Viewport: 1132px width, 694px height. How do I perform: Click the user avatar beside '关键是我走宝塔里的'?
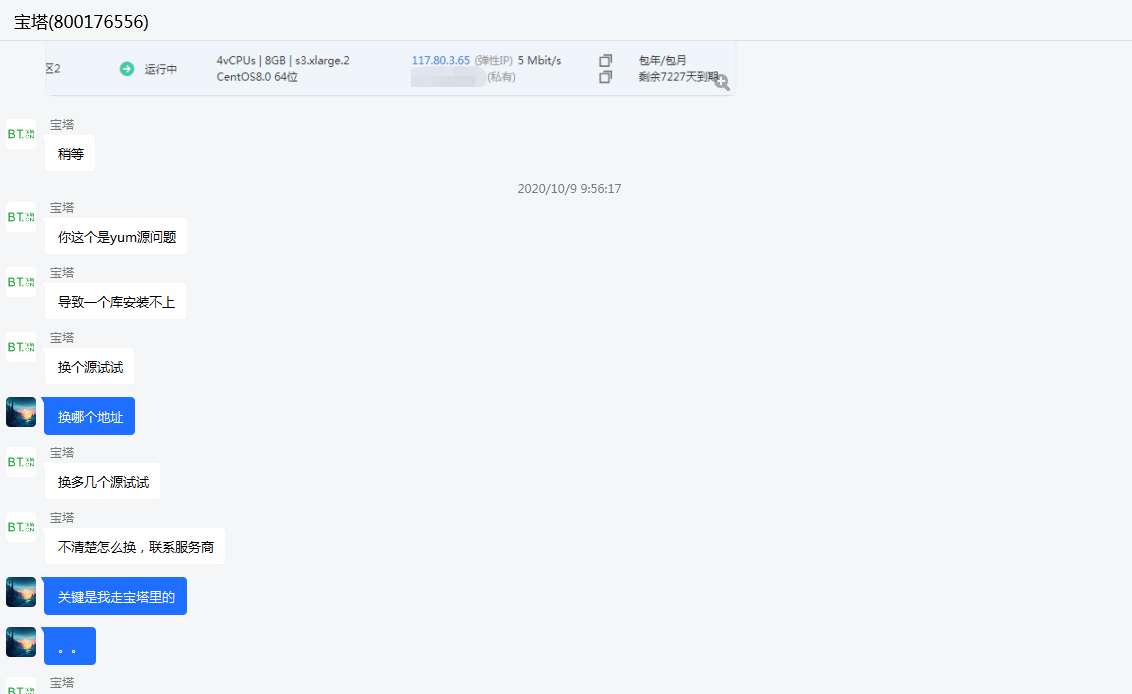[x=21, y=592]
